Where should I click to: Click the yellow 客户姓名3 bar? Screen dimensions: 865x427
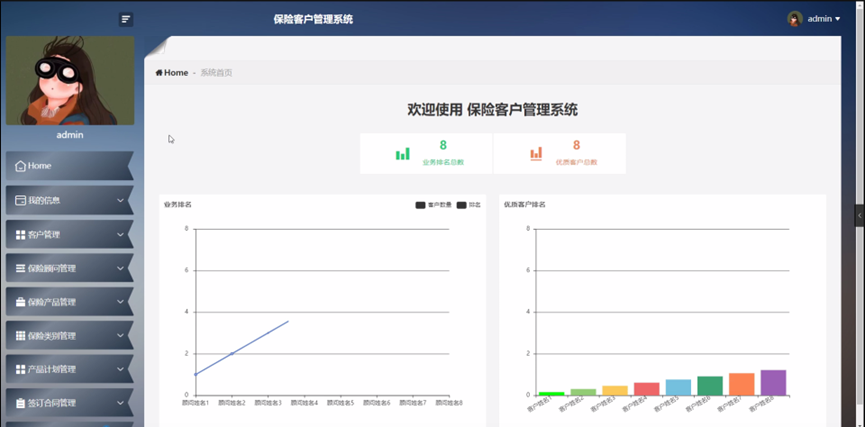[615, 391]
